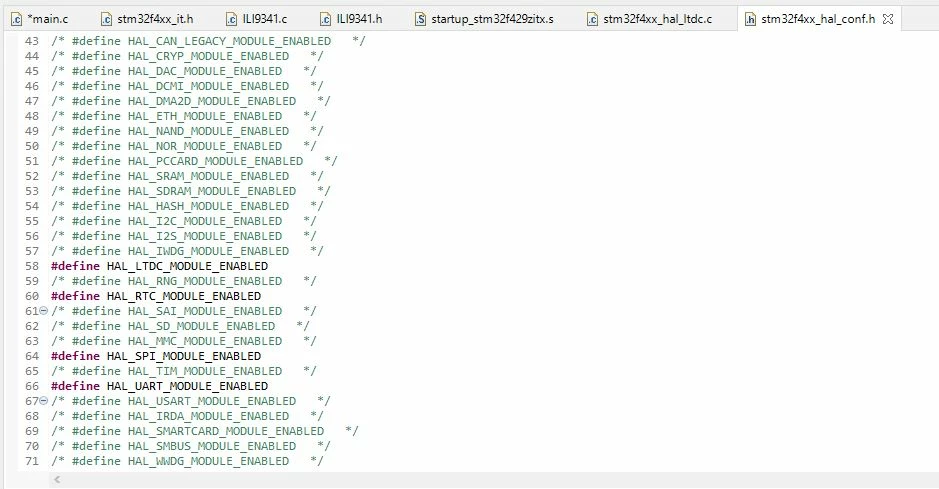Click the main.c file icon
The height and width of the screenshot is (489, 939).
click(x=16, y=19)
